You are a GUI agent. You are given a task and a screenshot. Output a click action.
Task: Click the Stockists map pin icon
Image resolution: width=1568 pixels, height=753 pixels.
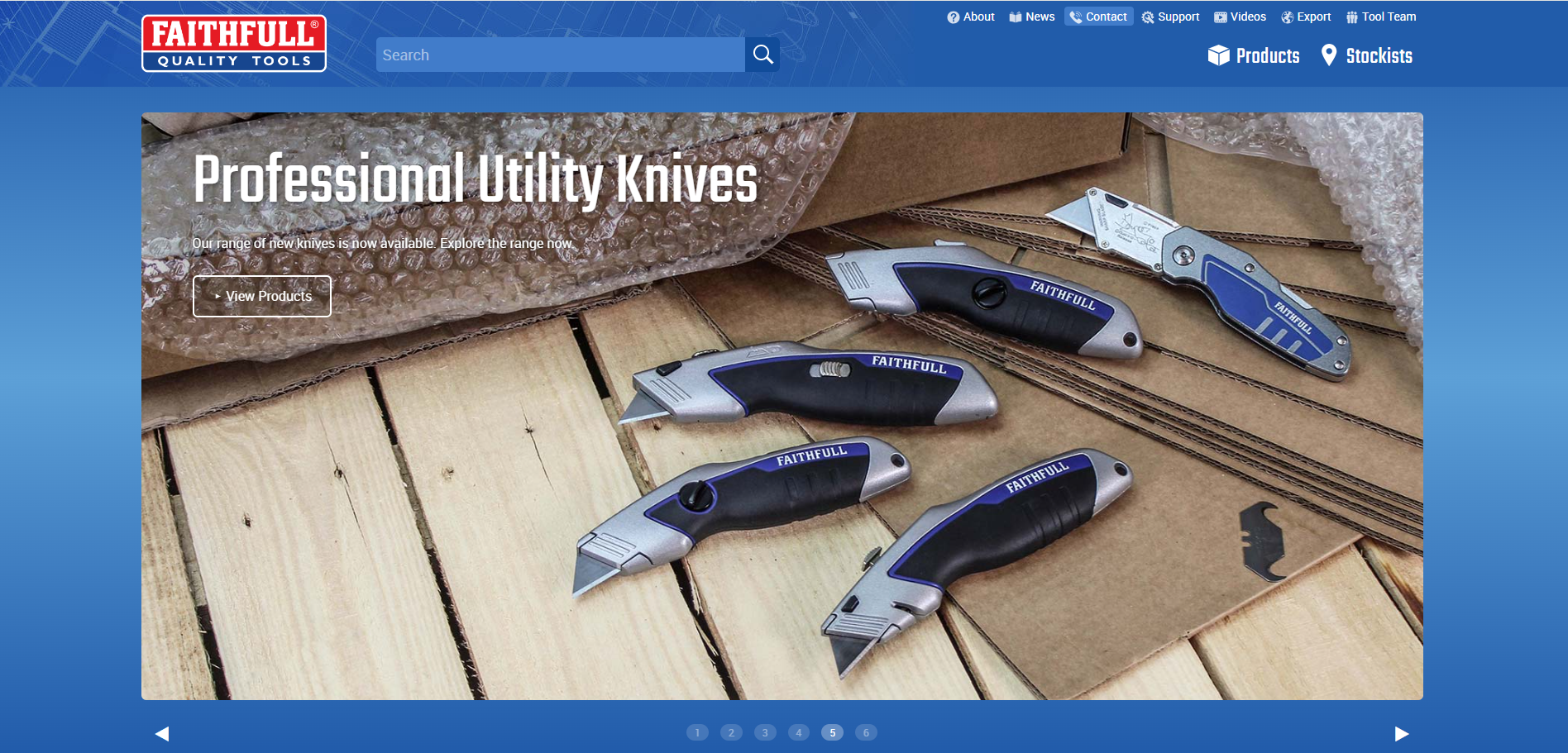[1329, 55]
